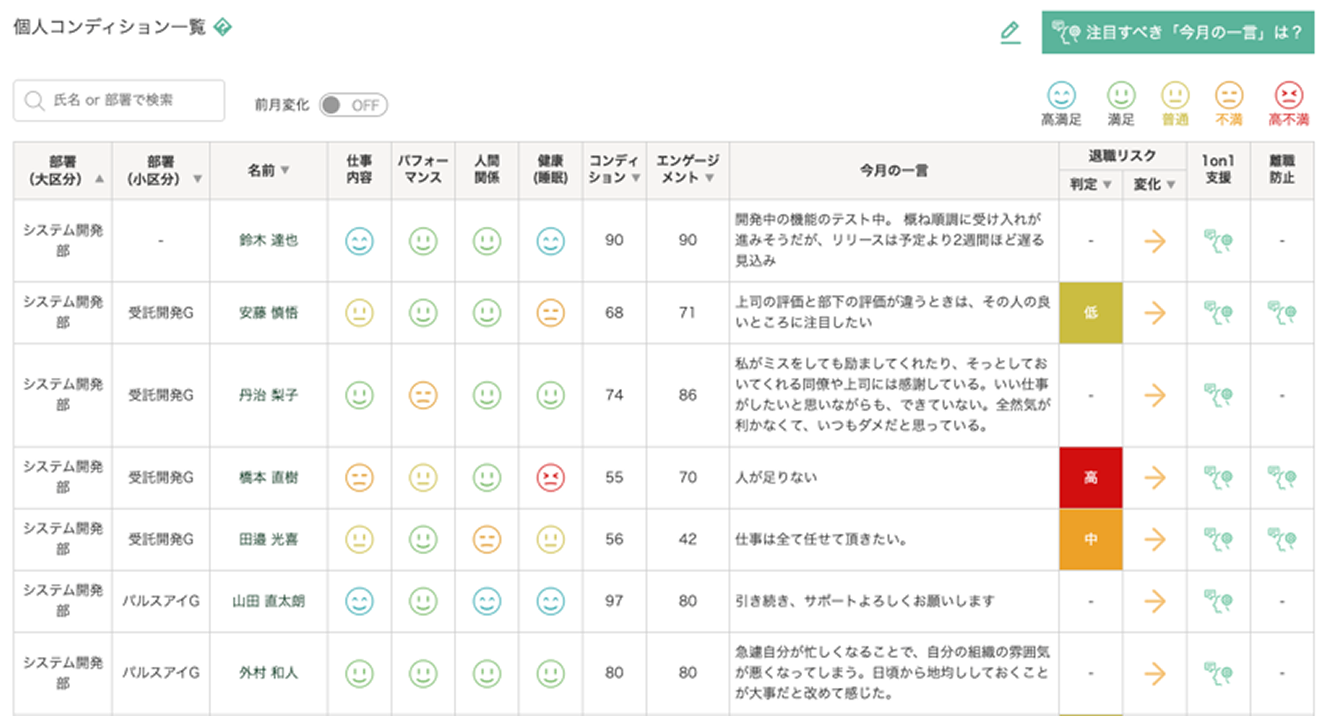Sort the コンディション column
The width and height of the screenshot is (1324, 716).
637,178
